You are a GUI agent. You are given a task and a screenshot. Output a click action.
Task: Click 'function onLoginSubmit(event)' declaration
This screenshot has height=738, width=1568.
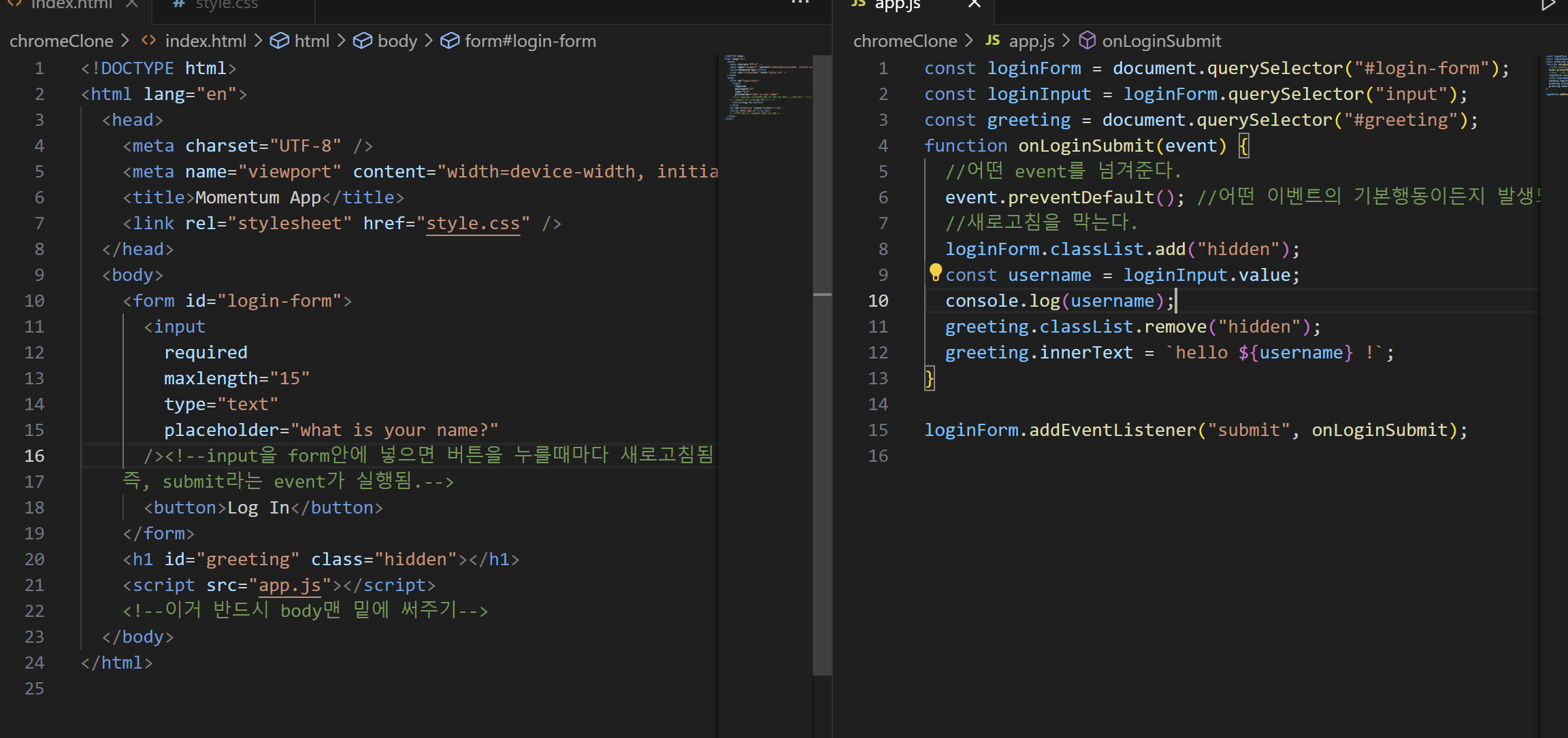[x=1075, y=146]
